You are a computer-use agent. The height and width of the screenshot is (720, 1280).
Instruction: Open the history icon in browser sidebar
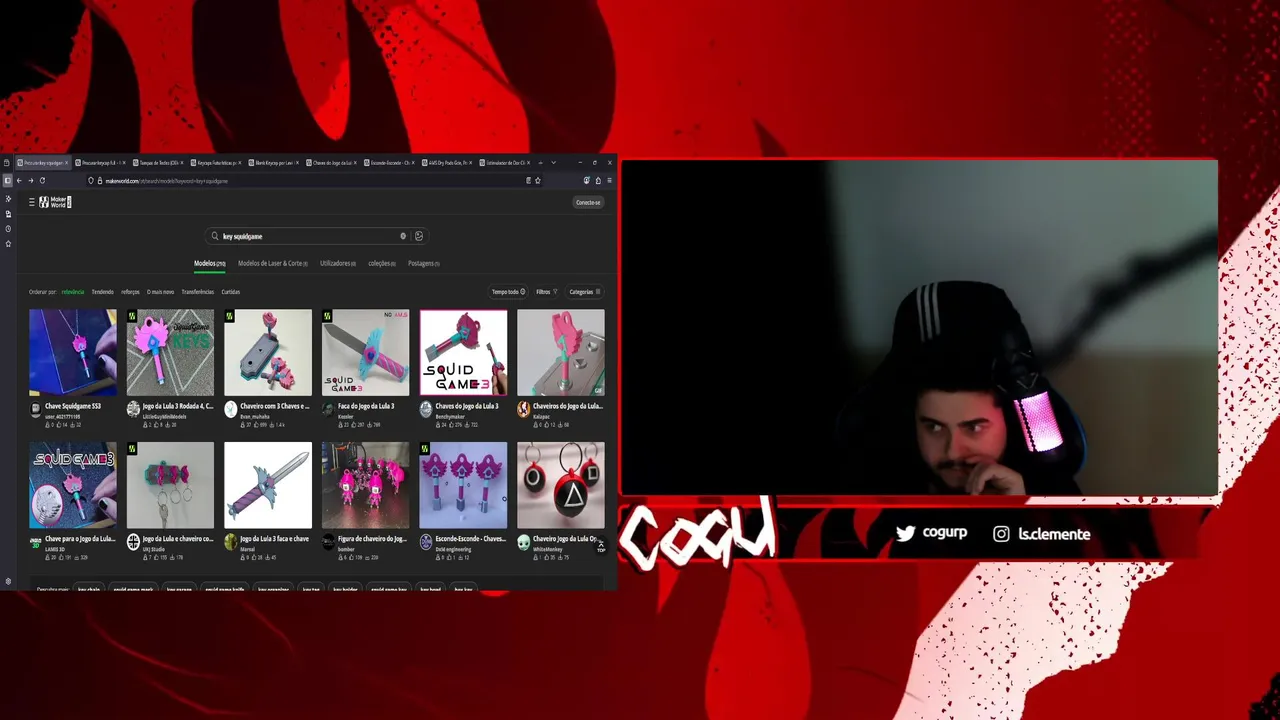tap(8, 229)
